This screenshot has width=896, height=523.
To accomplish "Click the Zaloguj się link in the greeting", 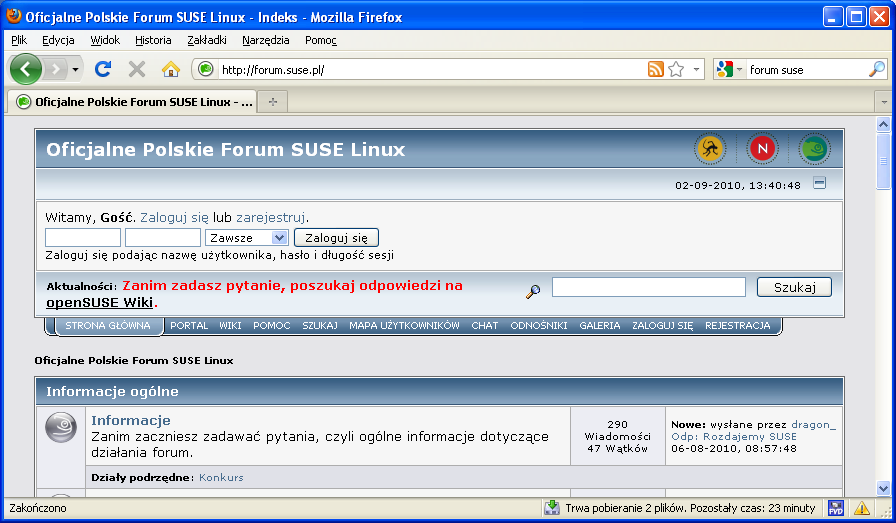I will 174,218.
